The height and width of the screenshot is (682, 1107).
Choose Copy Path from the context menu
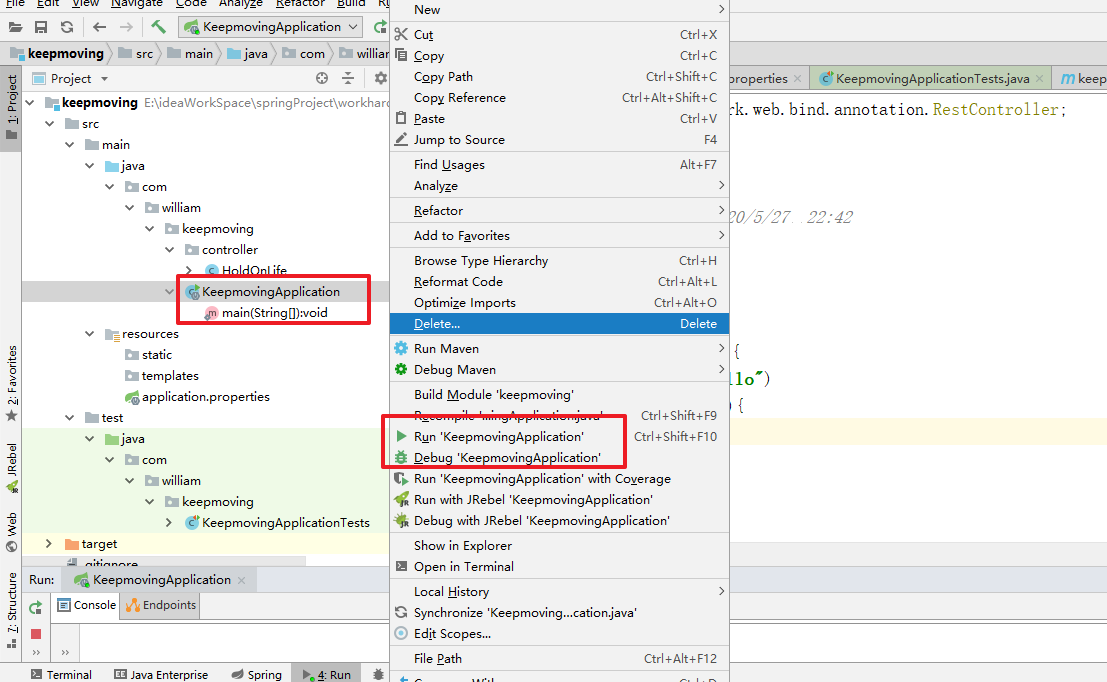[x=559, y=77]
